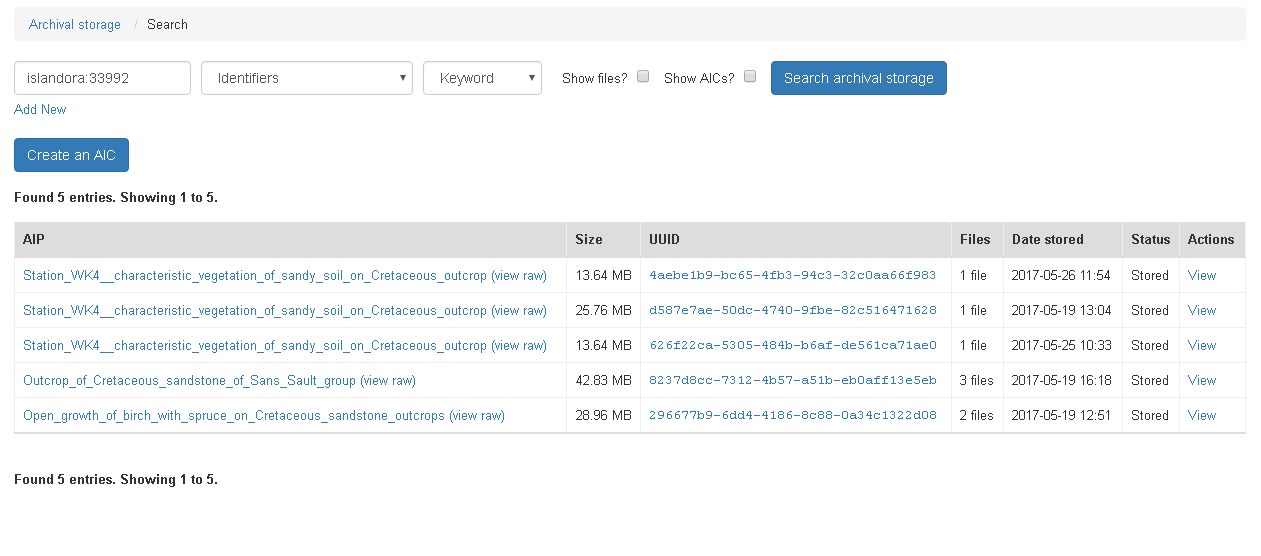Select UUID 8237d8cc-7312-4b57-a51b-eb0aff13e5eb link
This screenshot has height=556, width=1261.
[793, 380]
